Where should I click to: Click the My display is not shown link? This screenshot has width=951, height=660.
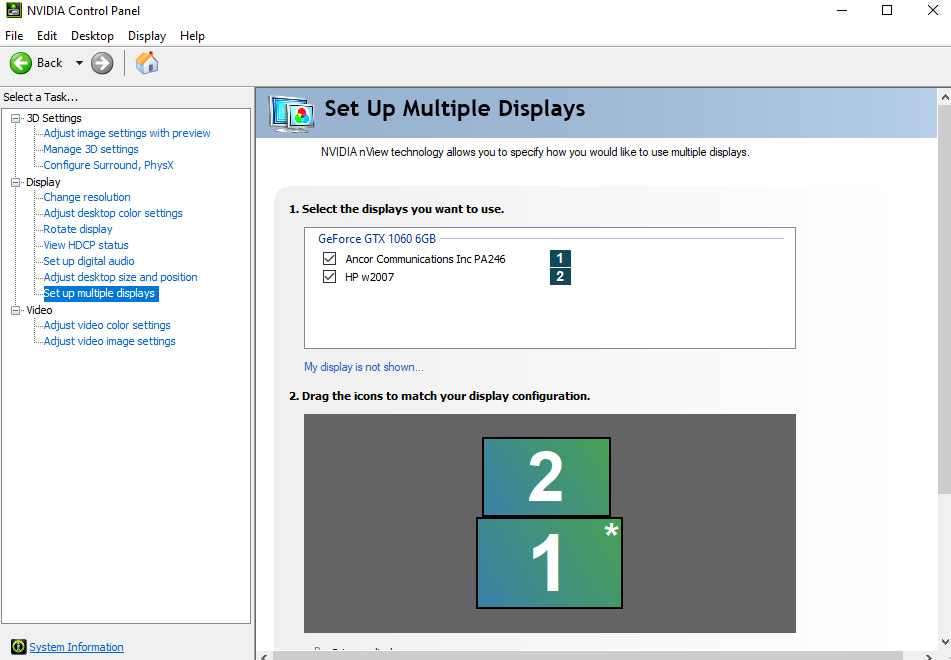click(364, 367)
